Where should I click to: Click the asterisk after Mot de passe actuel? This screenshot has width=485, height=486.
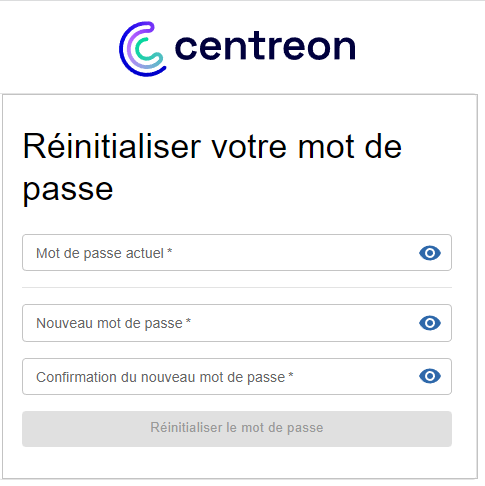click(170, 251)
